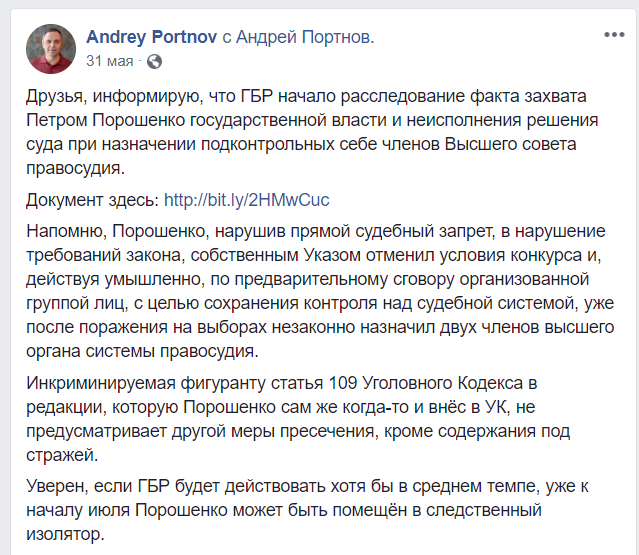Image resolution: width=639 pixels, height=555 pixels.
Task: Open the bit.ly/2HMwCuc document link
Action: (246, 197)
